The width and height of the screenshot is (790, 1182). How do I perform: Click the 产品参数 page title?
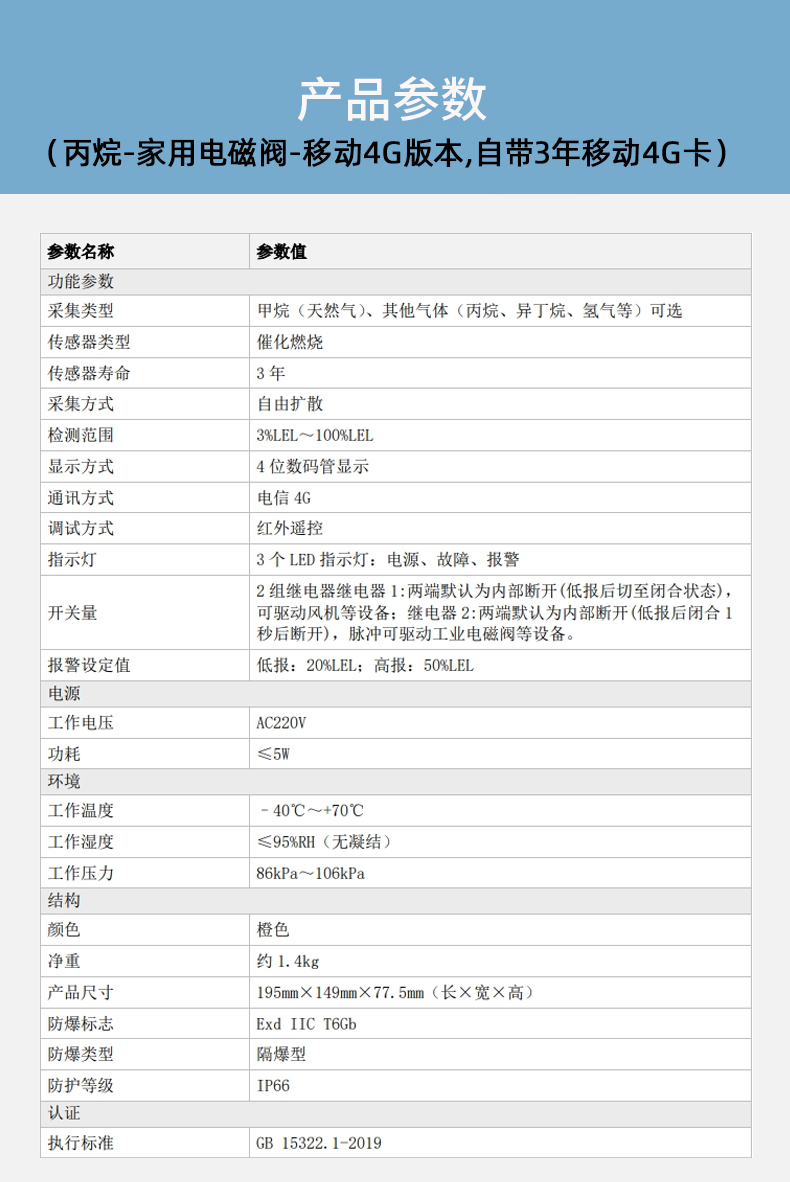393,99
